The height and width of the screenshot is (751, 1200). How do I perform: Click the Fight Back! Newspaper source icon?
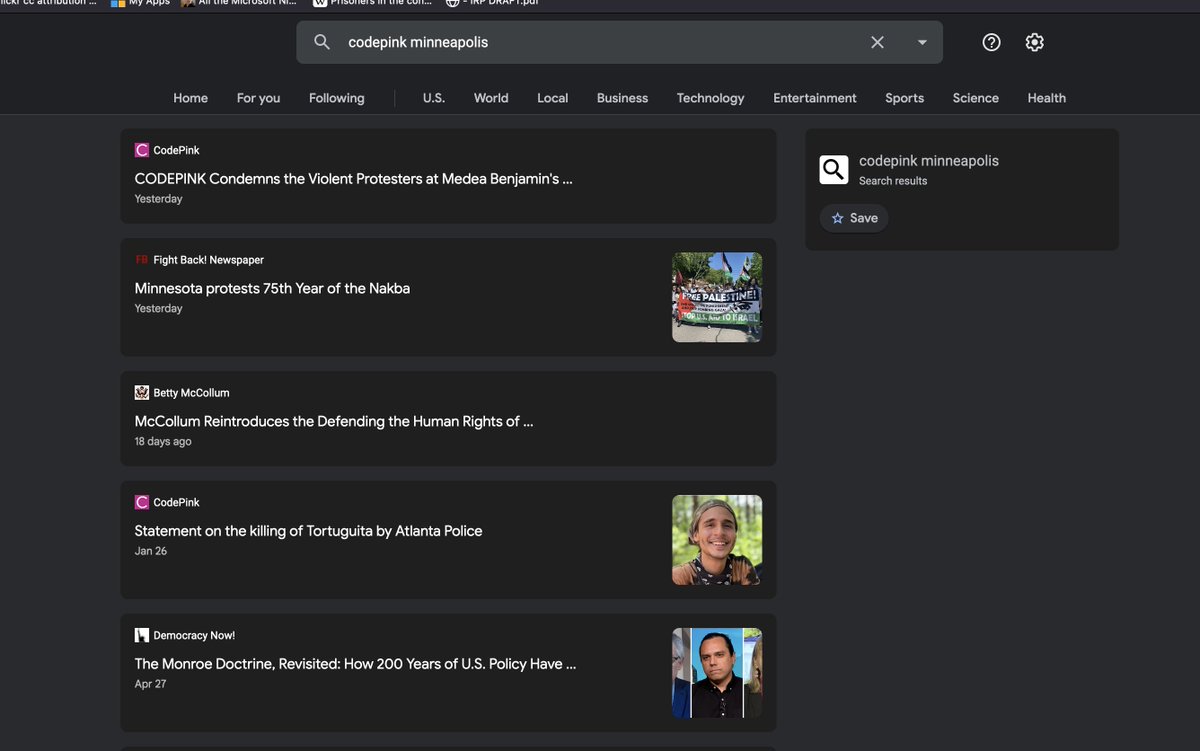(x=142, y=260)
